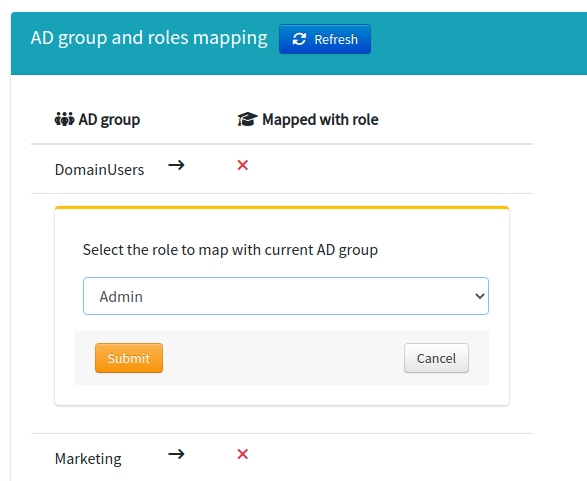Click the arrow next to DomainUsers
Image resolution: width=587 pixels, height=481 pixels.
[176, 165]
